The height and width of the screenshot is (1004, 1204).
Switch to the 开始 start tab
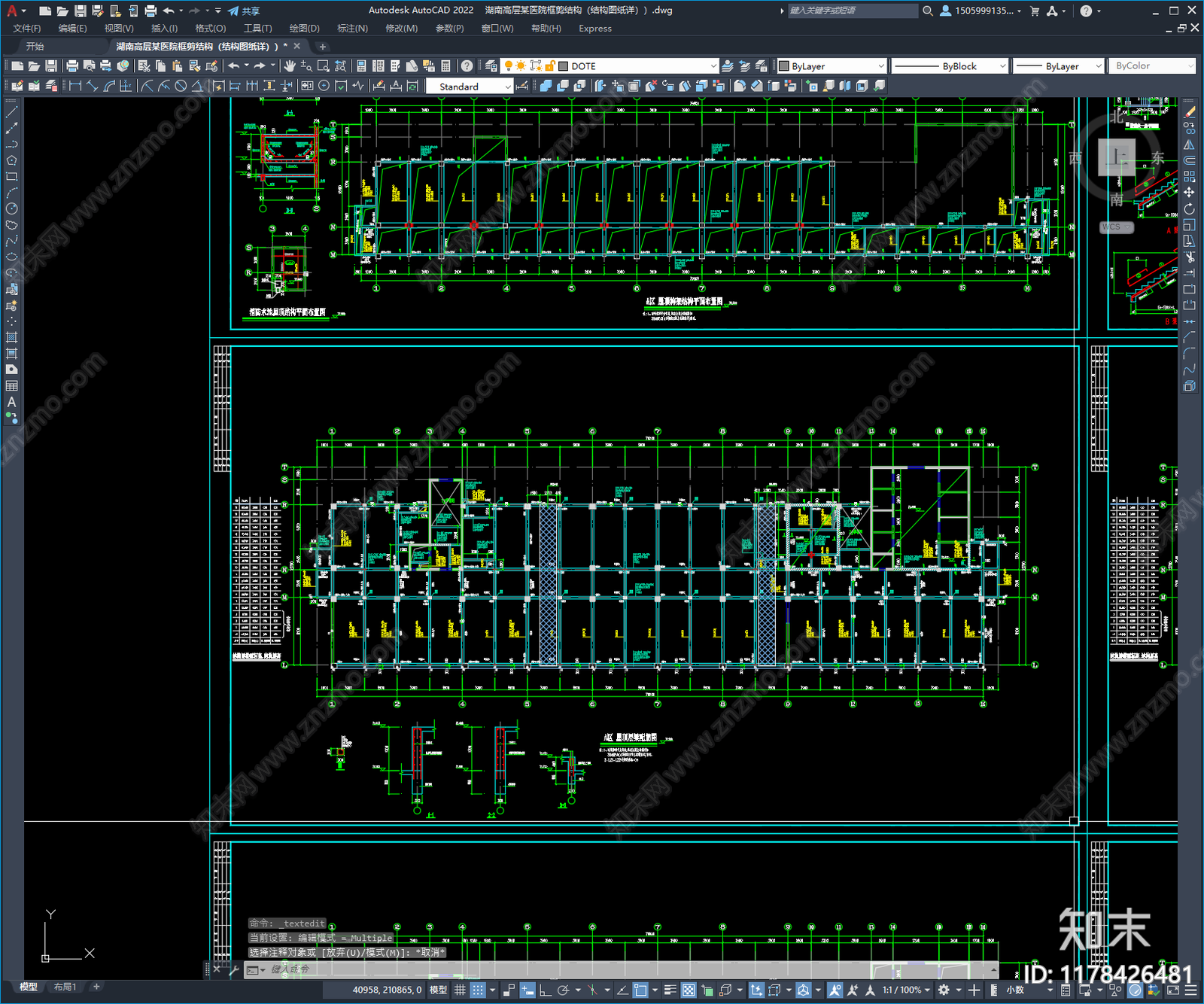(35, 47)
